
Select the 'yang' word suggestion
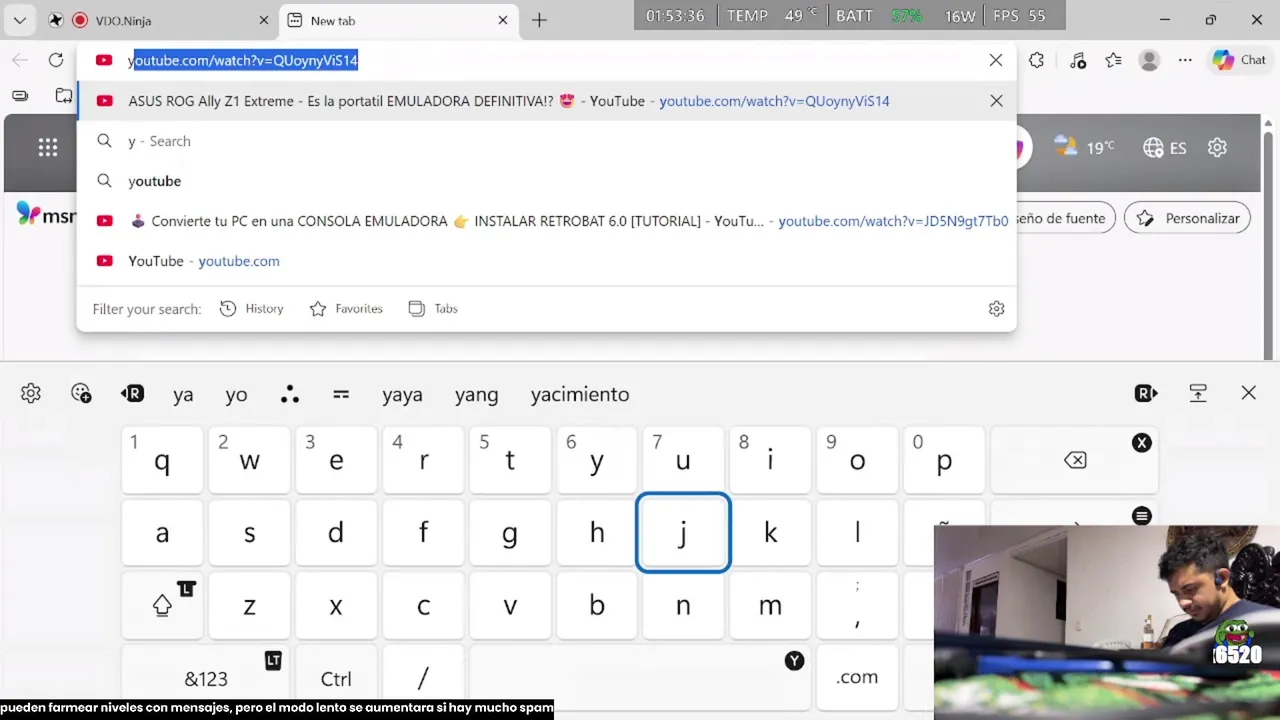click(476, 394)
